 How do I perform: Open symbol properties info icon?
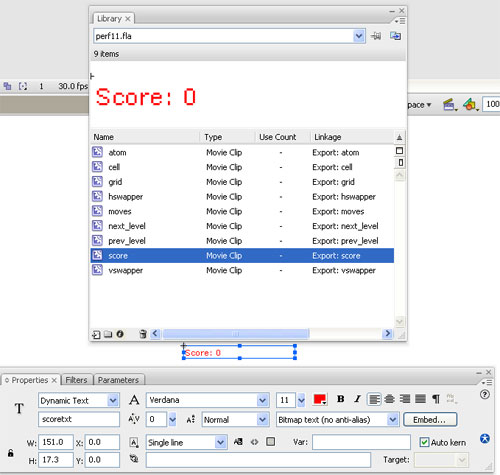120,334
